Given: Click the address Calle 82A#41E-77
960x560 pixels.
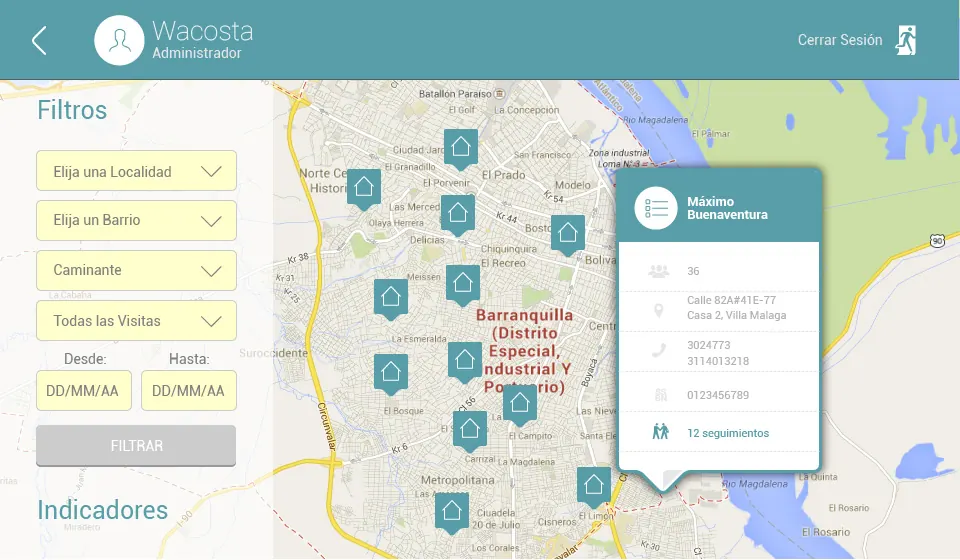Looking at the screenshot, I should 731,300.
